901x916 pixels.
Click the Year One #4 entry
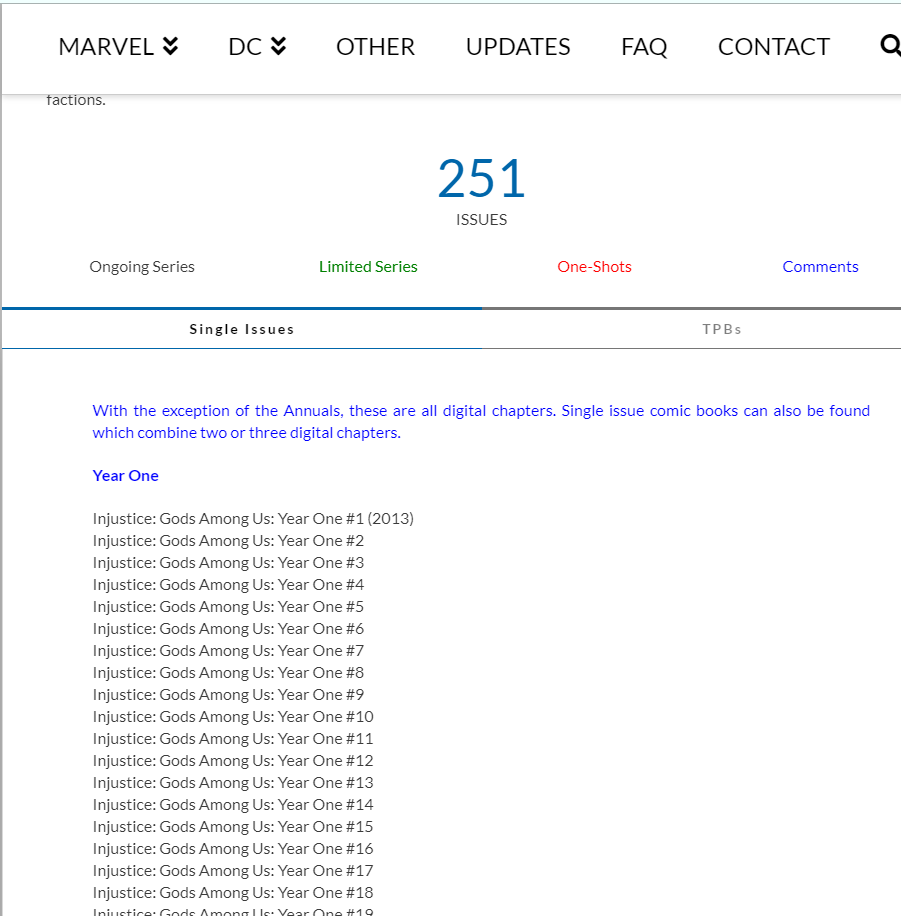point(228,585)
